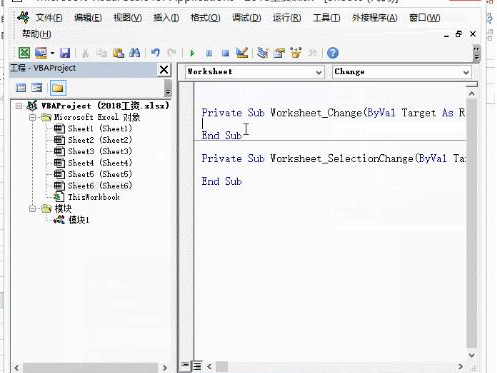497x373 pixels.
Task: Open the 视图(V) menu
Action: [128, 17]
